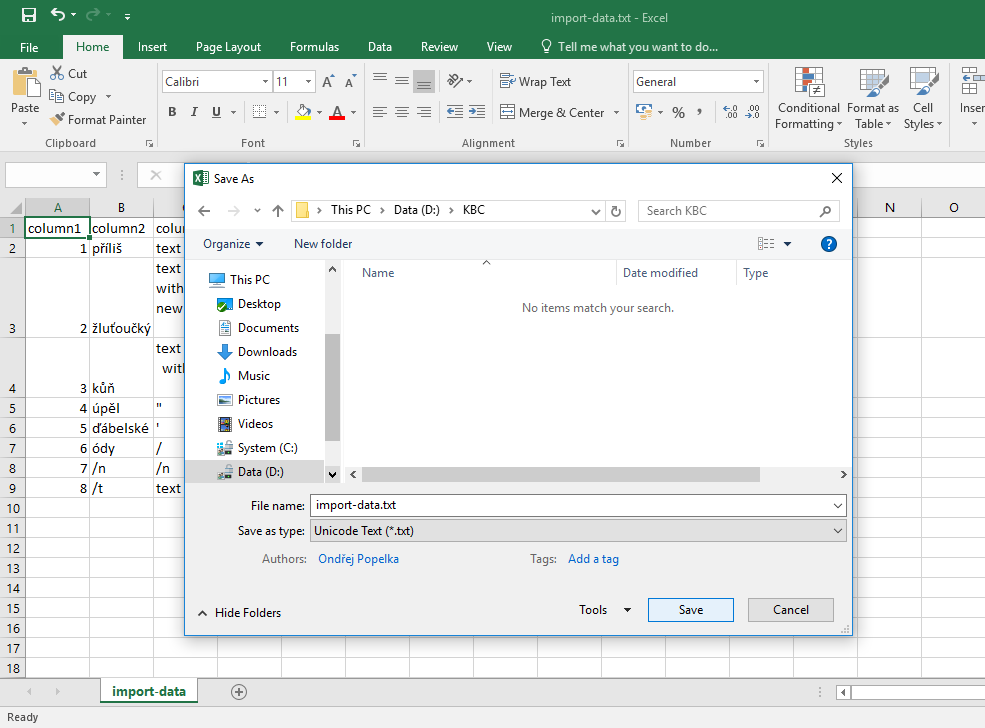Screen dimensions: 985x728
Task: Increase font size with large A icon
Action: point(327,82)
